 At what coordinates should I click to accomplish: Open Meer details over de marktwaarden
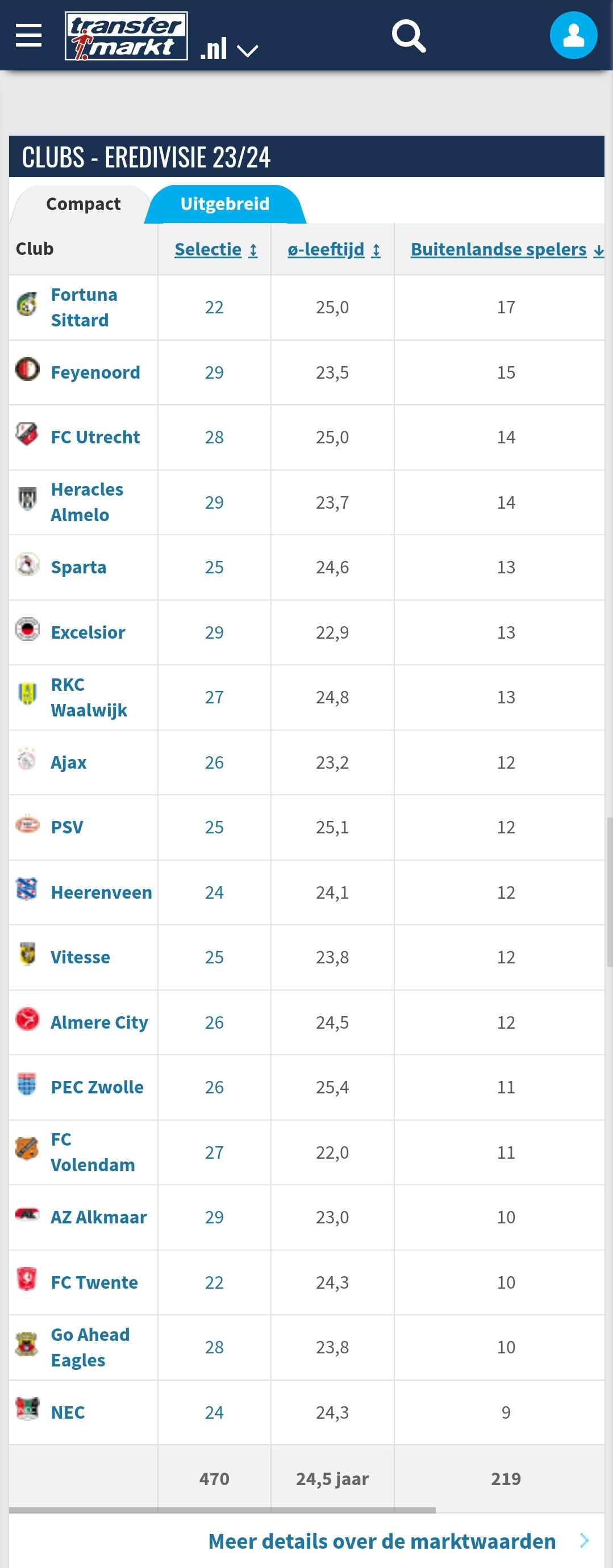(x=382, y=1541)
